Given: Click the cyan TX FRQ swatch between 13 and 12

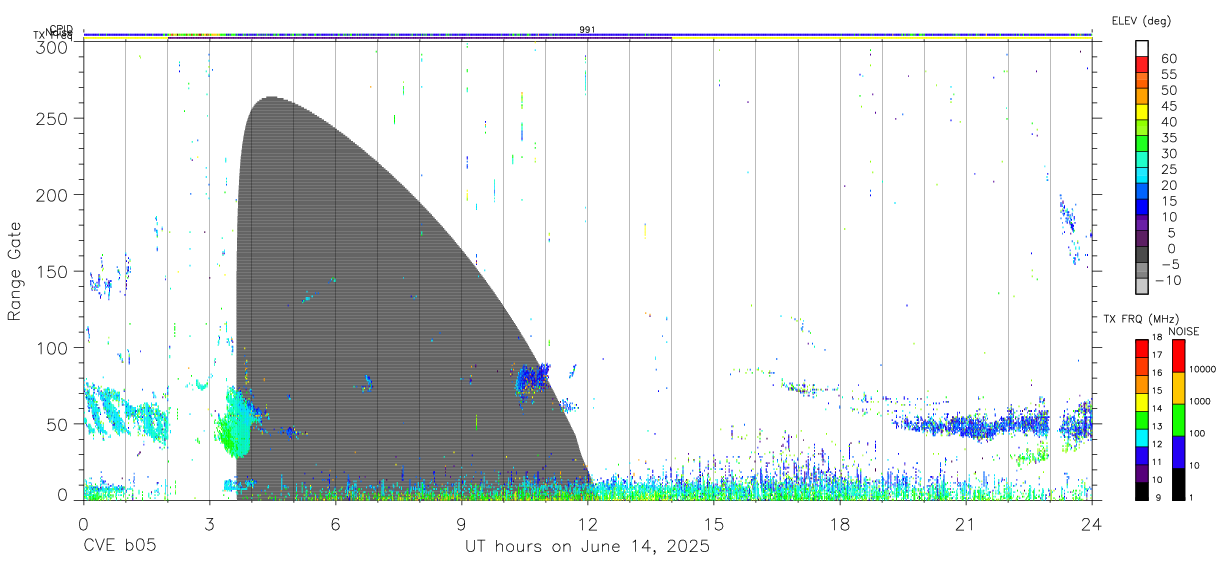Looking at the screenshot, I should click(x=1142, y=437).
